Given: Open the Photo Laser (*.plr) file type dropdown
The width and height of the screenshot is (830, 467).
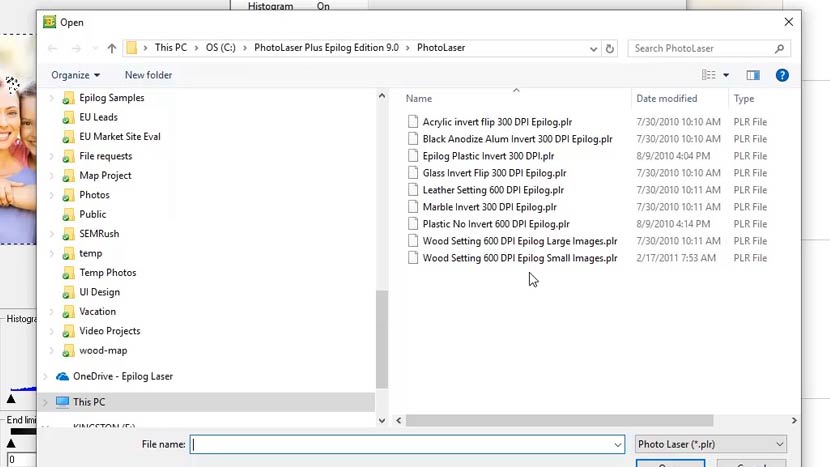Looking at the screenshot, I should pos(710,444).
